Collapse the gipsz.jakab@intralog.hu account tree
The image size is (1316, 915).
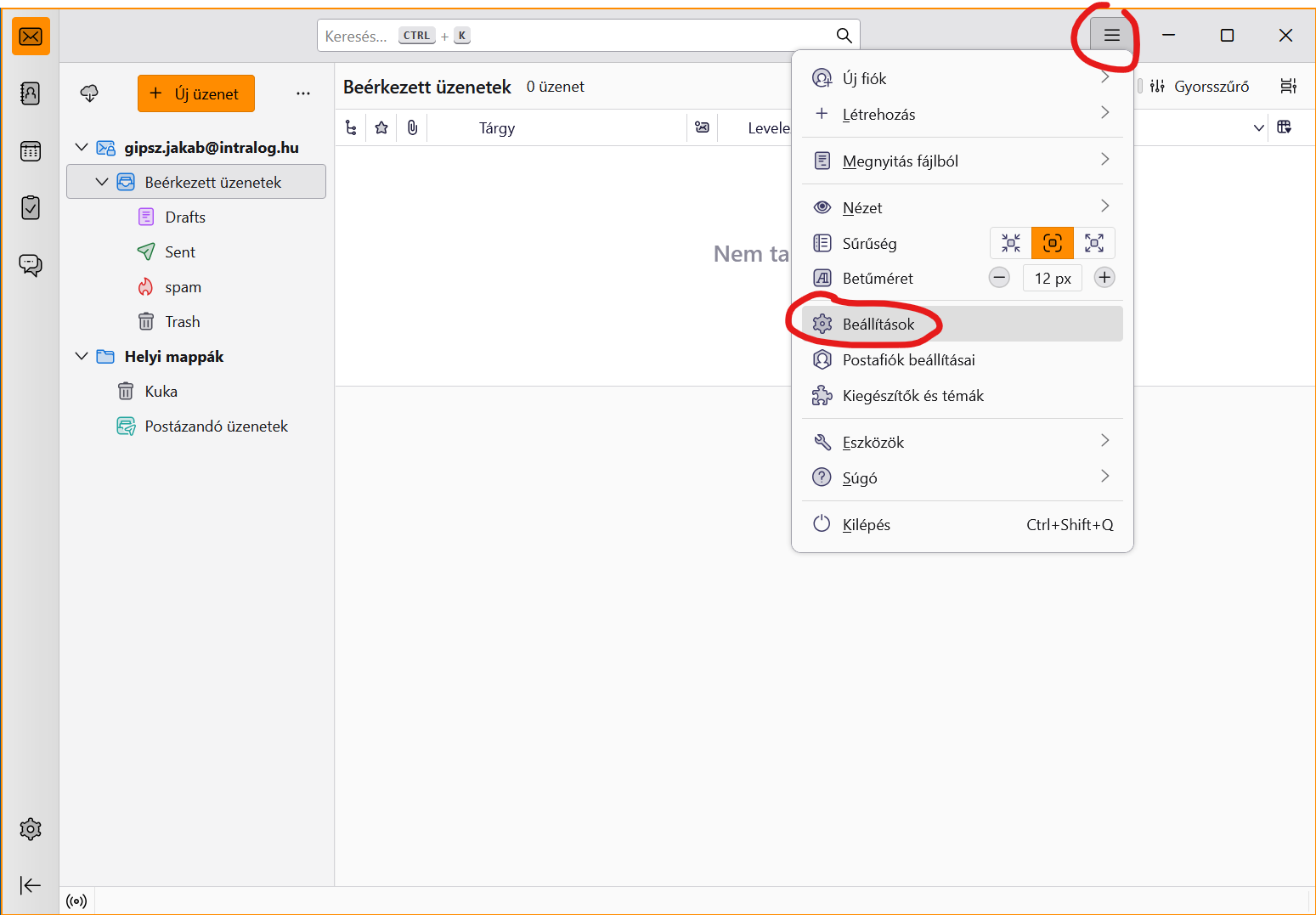point(82,148)
